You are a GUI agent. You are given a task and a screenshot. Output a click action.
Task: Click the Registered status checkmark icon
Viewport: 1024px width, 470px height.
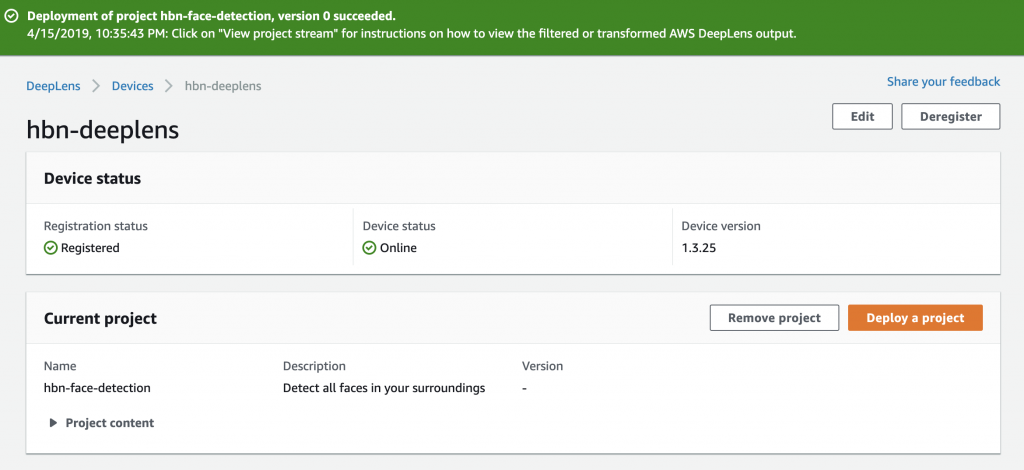(x=50, y=248)
